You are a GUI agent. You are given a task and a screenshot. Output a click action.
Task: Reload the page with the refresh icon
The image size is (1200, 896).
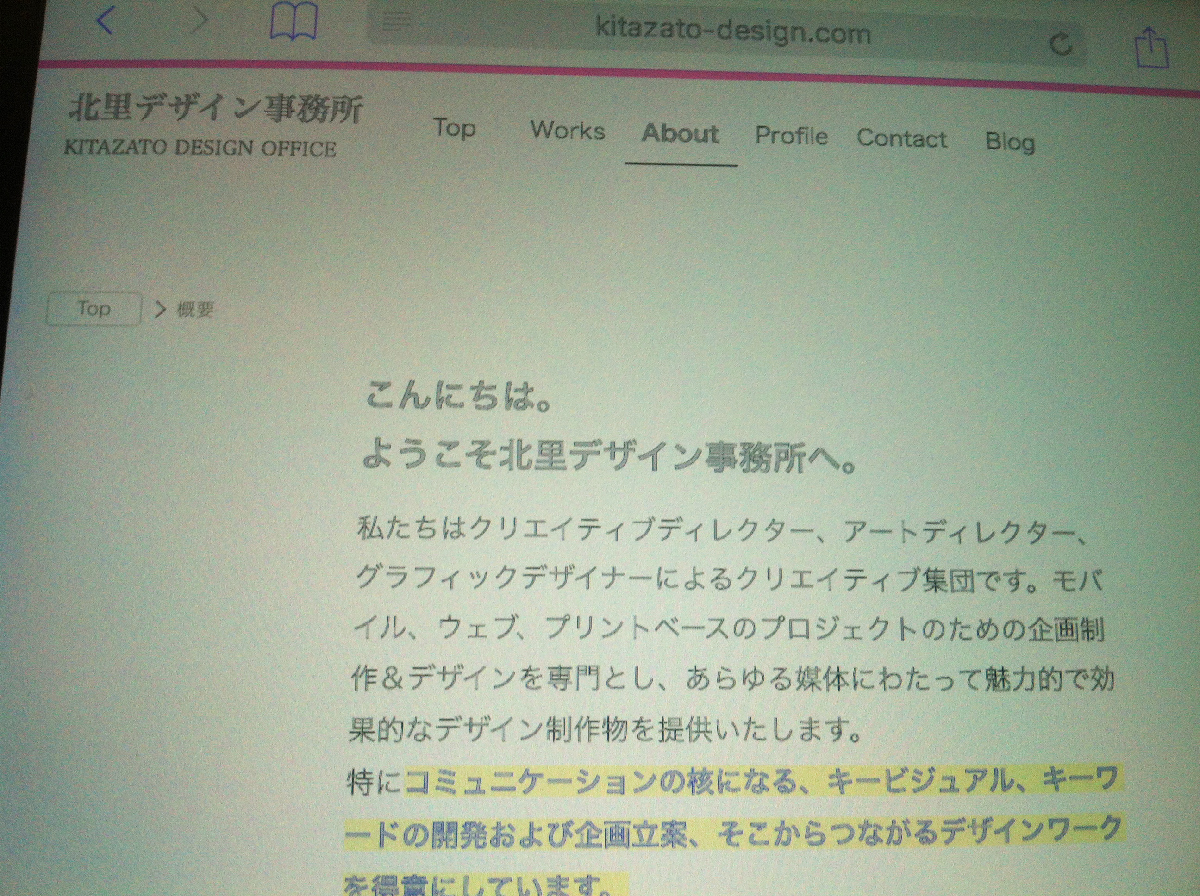(x=1063, y=43)
